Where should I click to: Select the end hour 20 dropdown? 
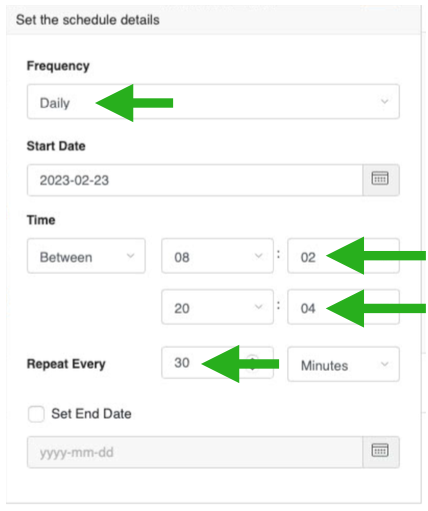(x=217, y=307)
